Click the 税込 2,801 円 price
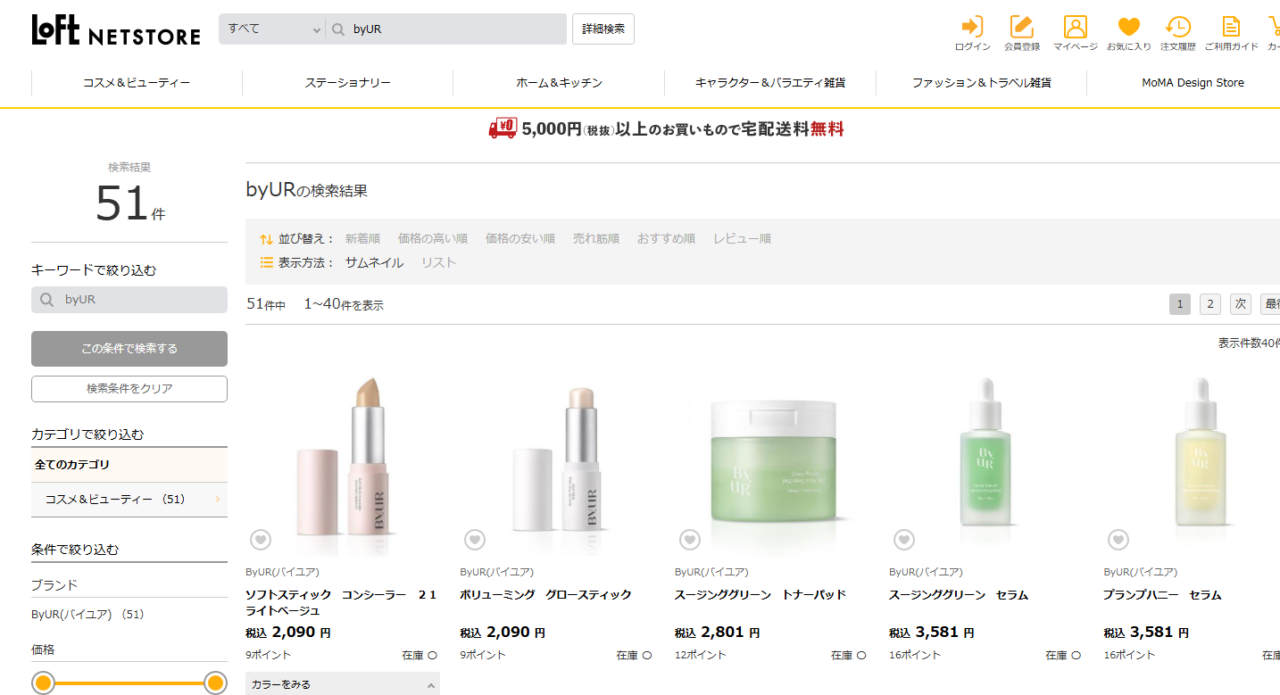This screenshot has width=1280, height=695. pos(718,633)
